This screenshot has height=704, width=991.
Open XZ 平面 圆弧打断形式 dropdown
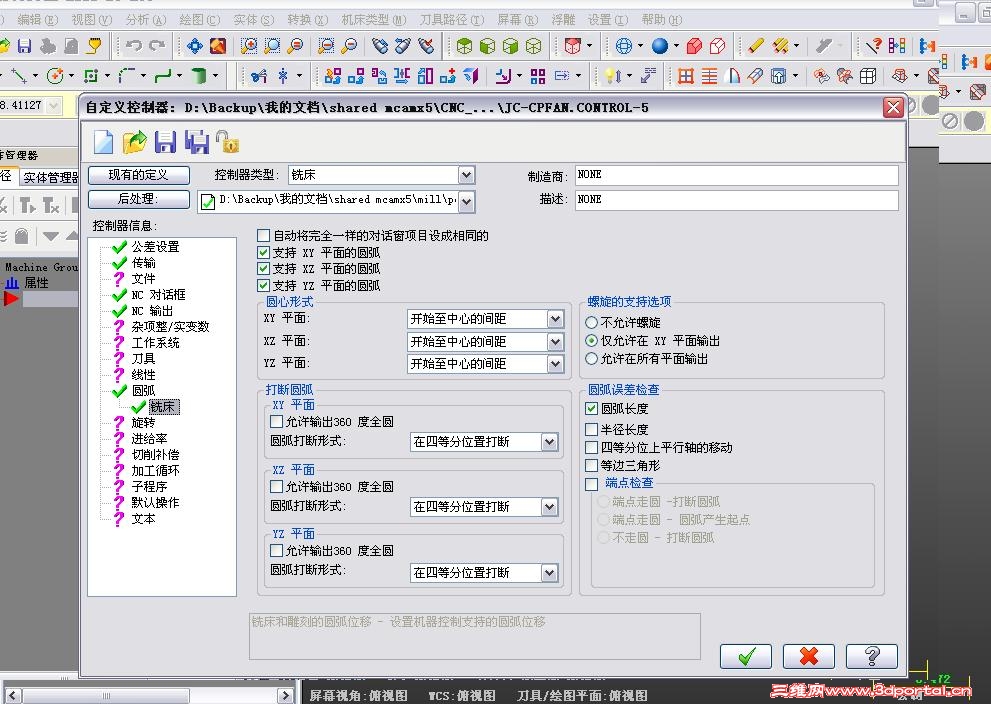549,507
